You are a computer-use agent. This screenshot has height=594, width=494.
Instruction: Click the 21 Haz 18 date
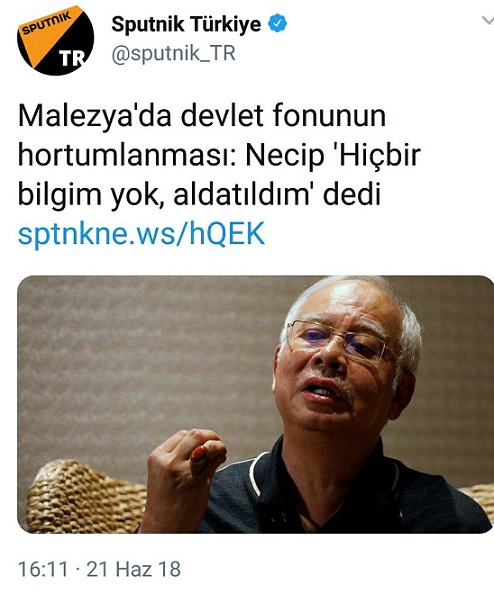tap(133, 569)
